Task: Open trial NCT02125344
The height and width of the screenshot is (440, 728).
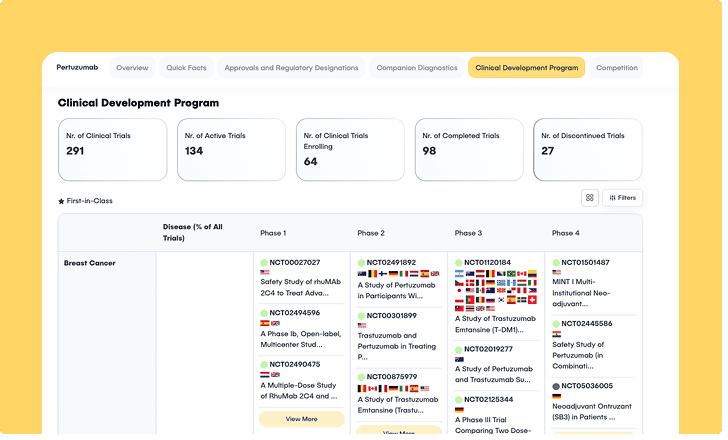Action: click(x=489, y=400)
